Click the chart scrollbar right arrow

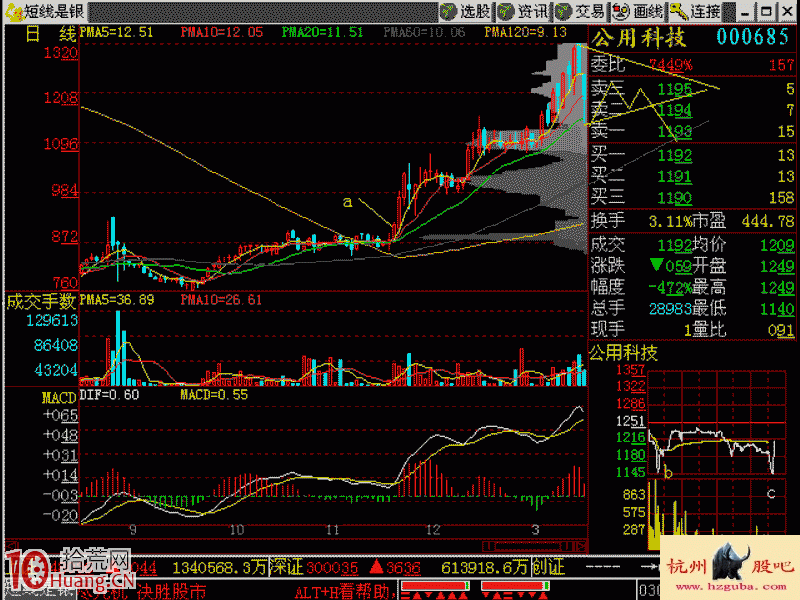pos(581,546)
